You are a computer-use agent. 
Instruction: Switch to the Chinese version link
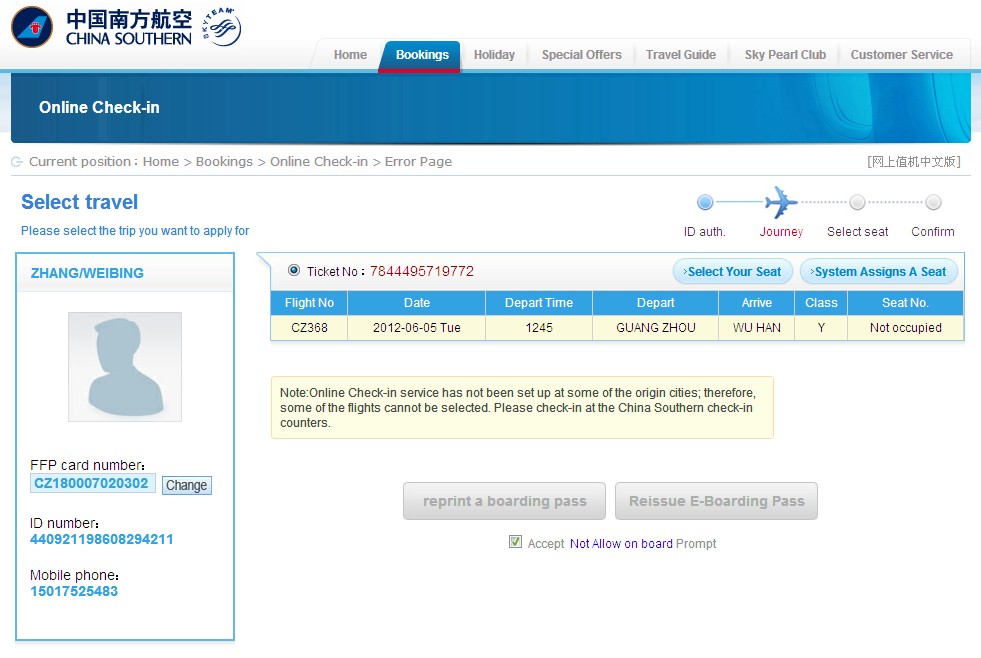click(913, 162)
